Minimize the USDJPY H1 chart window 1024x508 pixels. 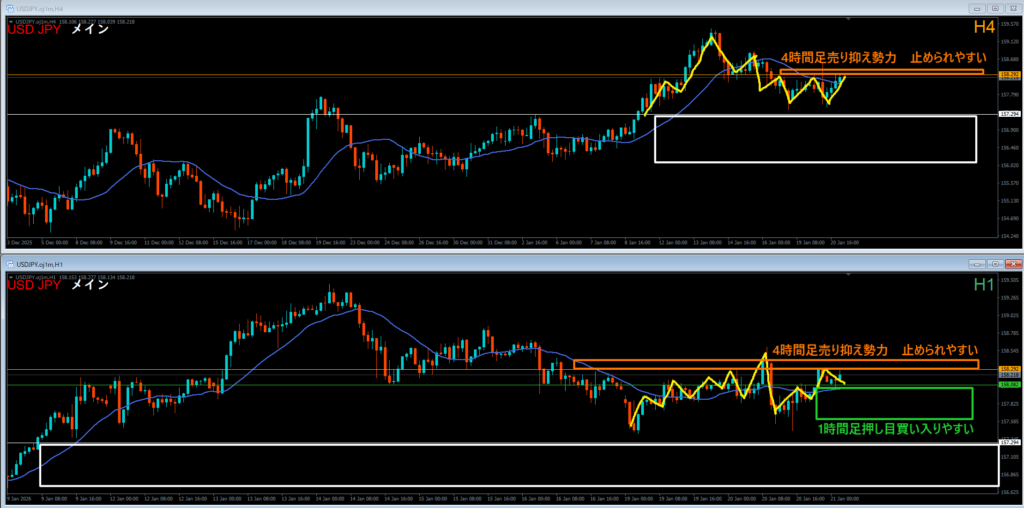pyautogui.click(x=977, y=264)
